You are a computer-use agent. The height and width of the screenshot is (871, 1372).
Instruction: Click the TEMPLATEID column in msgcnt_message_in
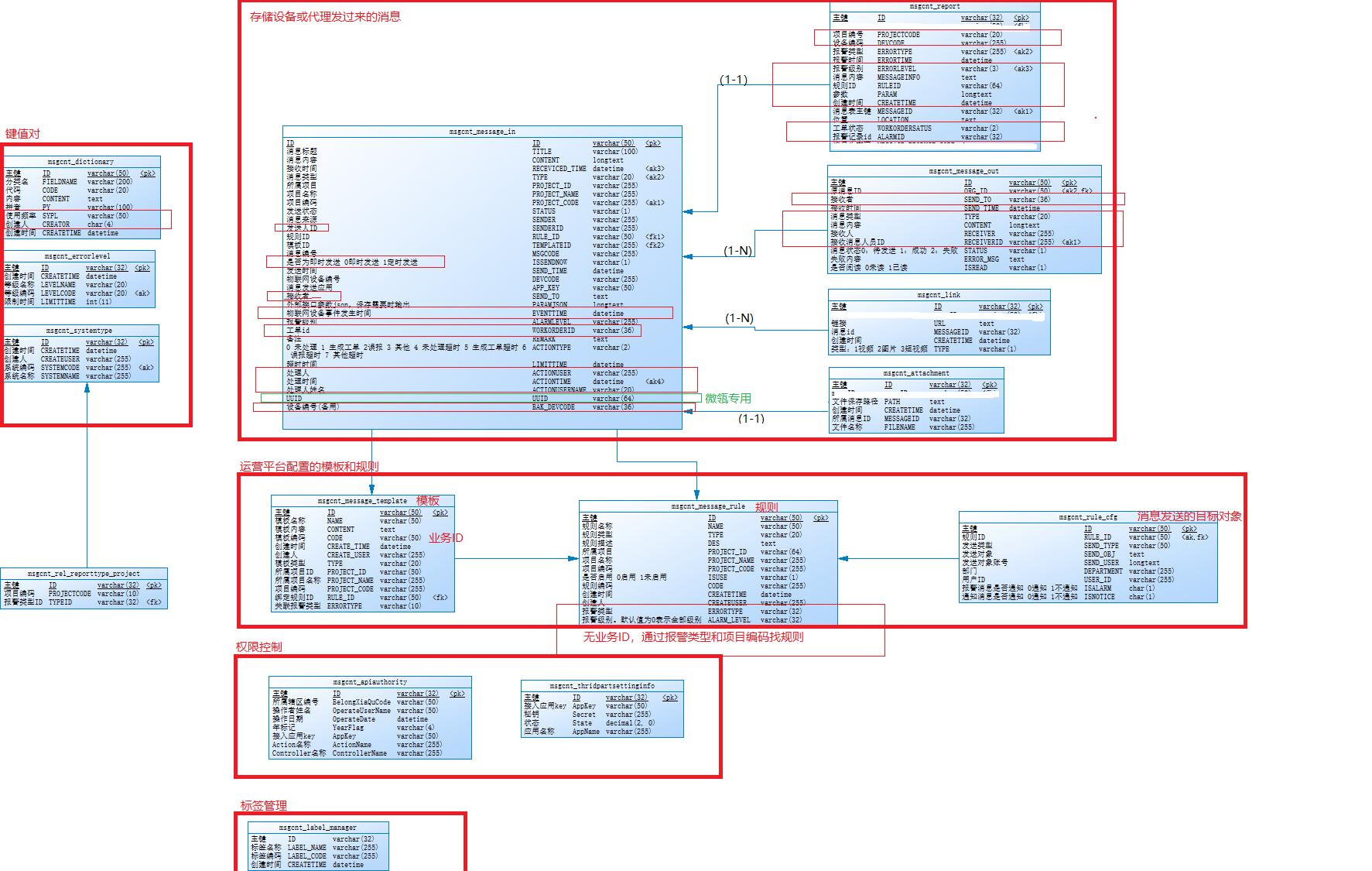[x=552, y=245]
